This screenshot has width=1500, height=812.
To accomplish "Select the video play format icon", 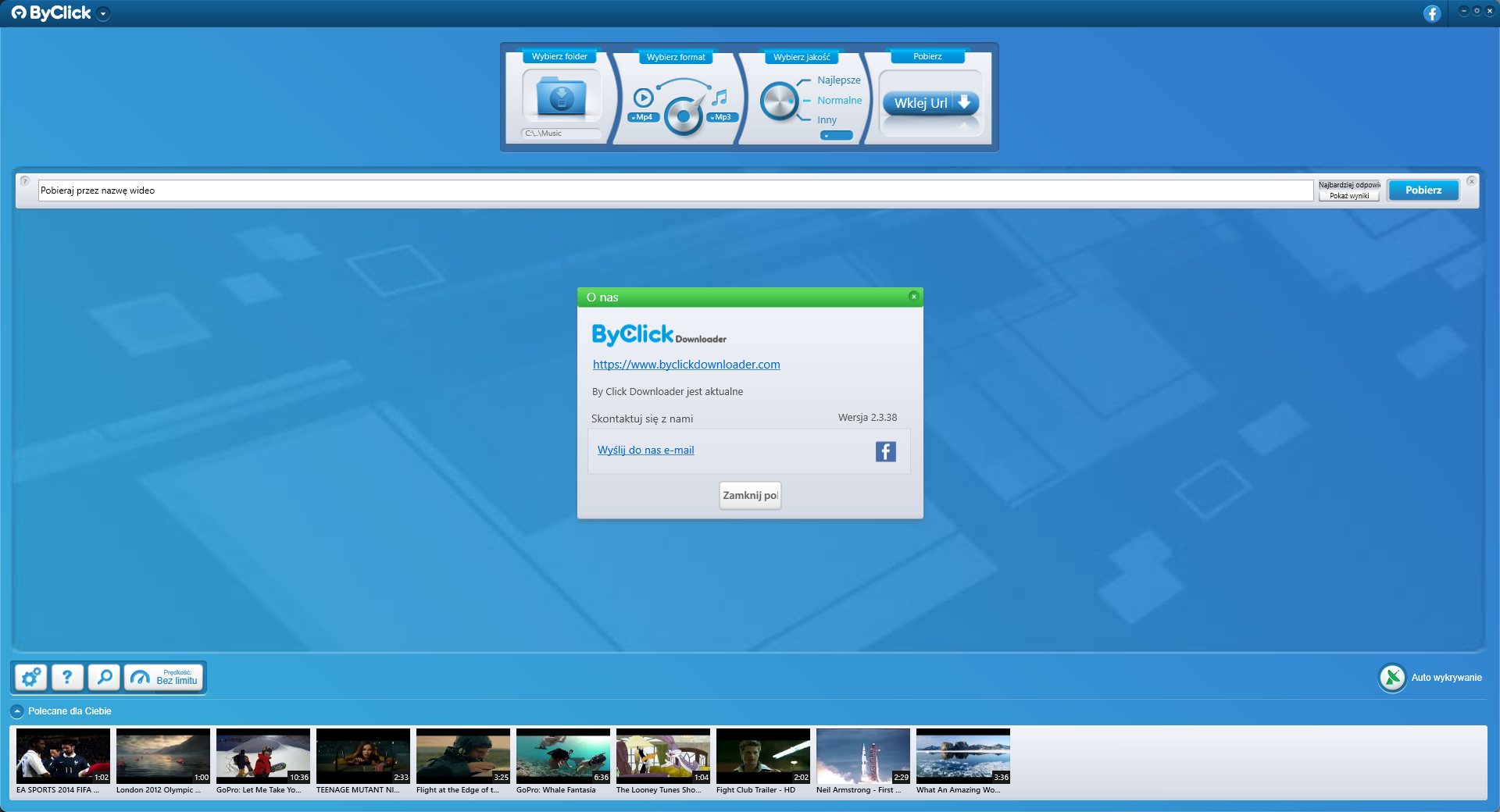I will [643, 98].
